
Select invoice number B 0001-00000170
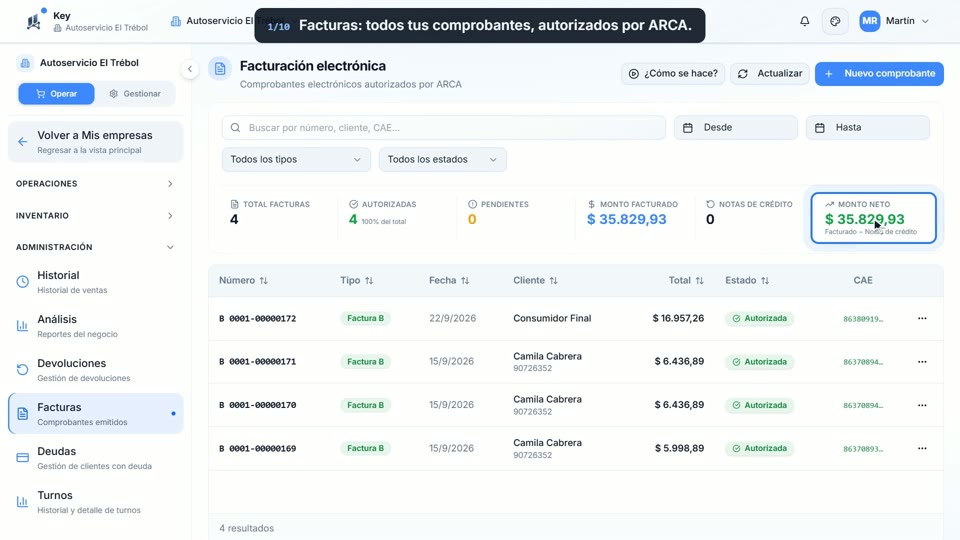pos(258,405)
